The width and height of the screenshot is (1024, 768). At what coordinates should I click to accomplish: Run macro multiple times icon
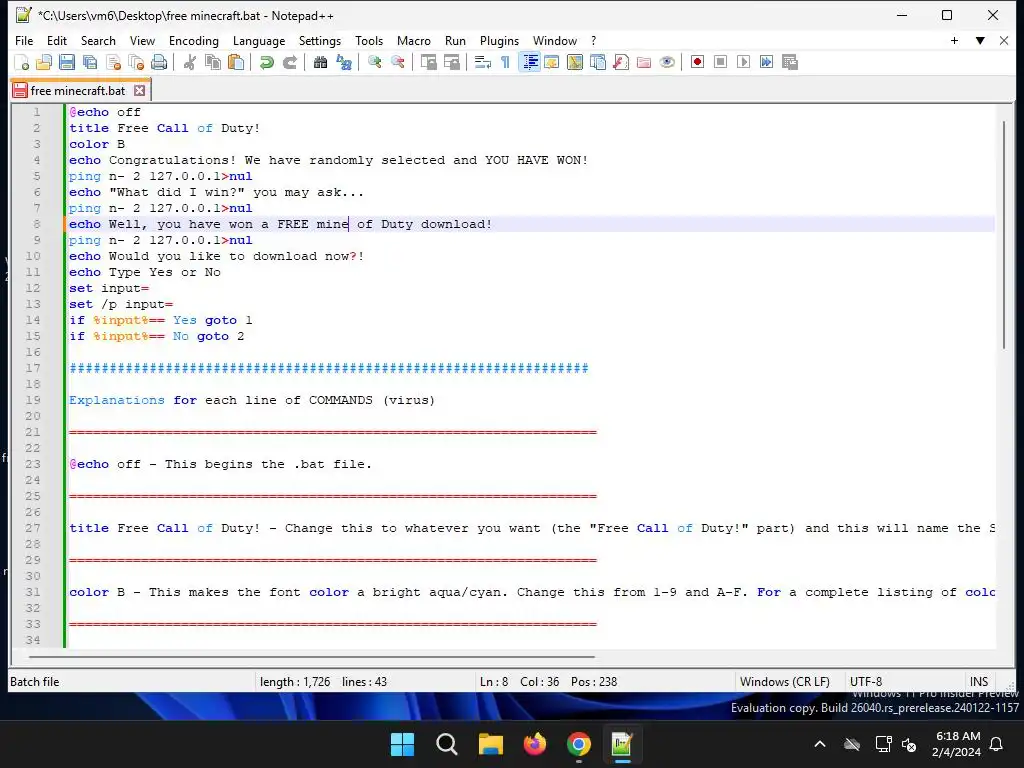(x=766, y=62)
